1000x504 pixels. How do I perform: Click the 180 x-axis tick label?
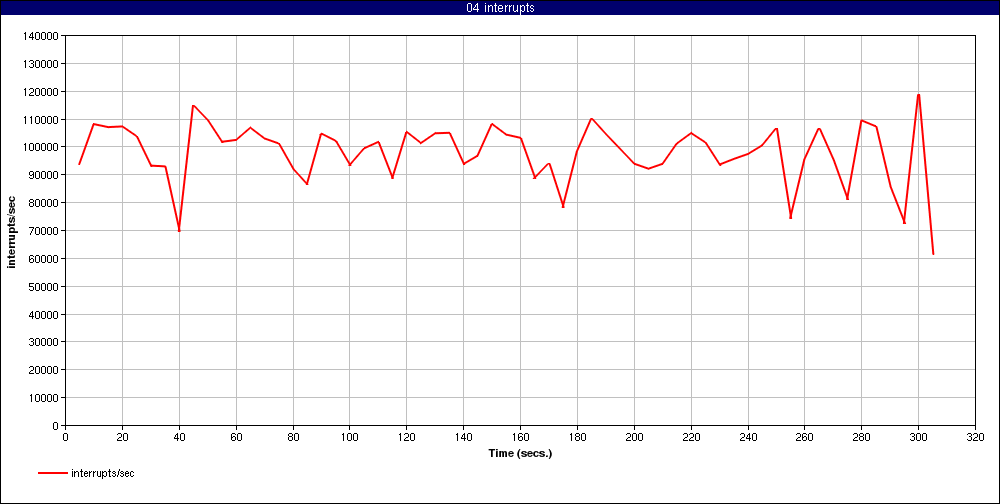577,438
